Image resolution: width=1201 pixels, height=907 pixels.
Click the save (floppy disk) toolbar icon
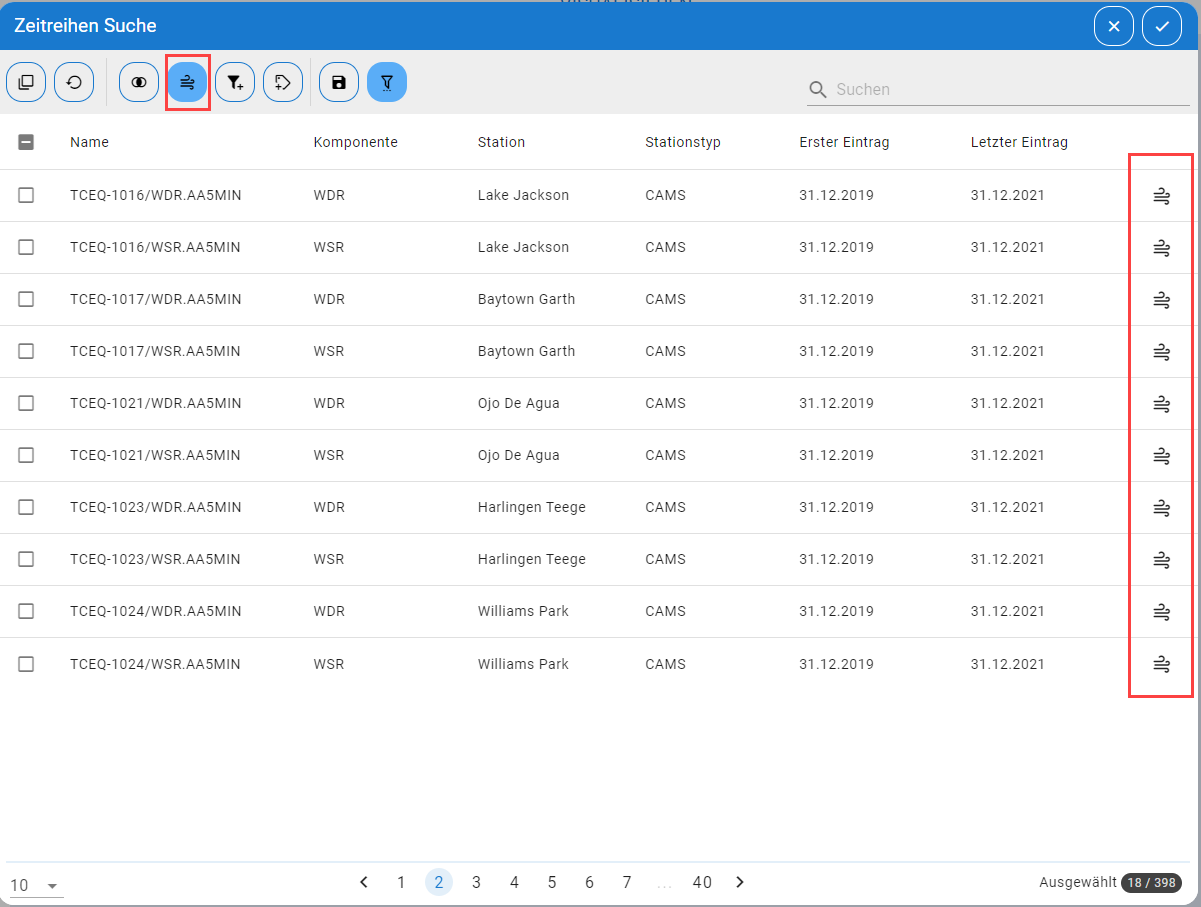pos(339,82)
